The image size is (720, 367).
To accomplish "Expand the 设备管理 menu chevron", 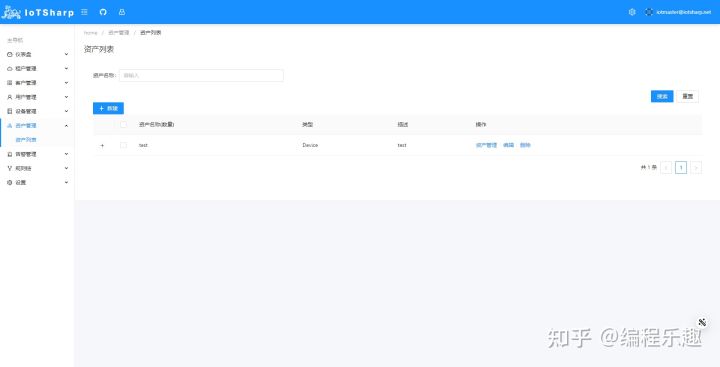I will pyautogui.click(x=66, y=111).
